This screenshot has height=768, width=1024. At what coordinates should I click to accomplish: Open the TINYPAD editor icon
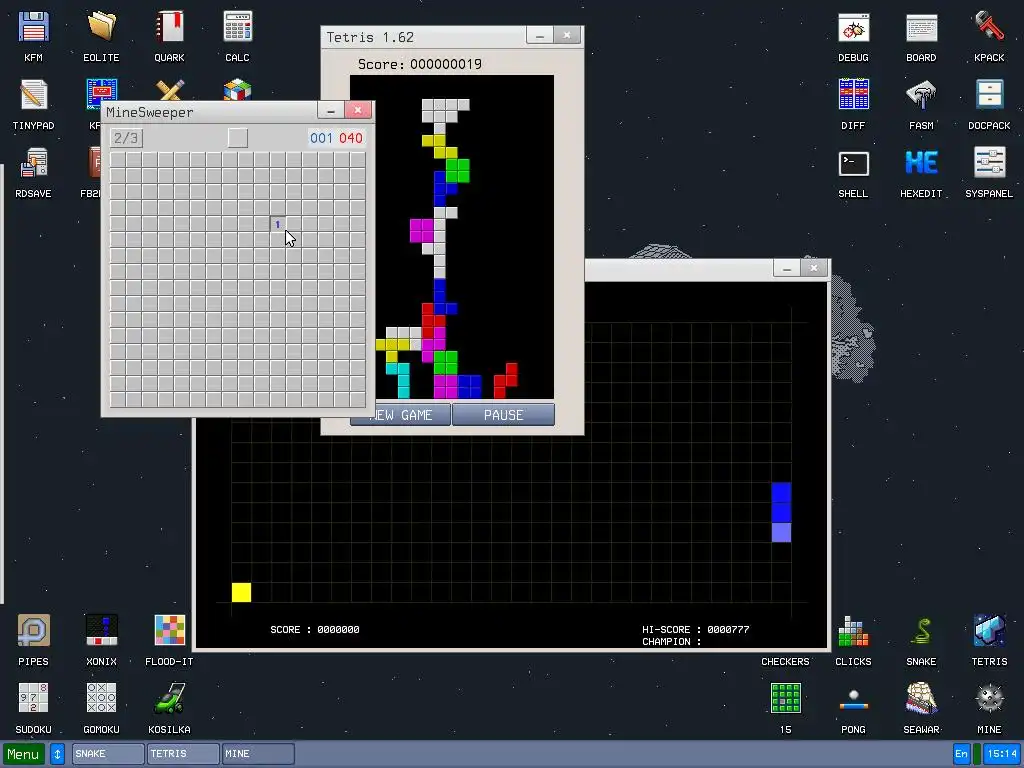coord(33,104)
